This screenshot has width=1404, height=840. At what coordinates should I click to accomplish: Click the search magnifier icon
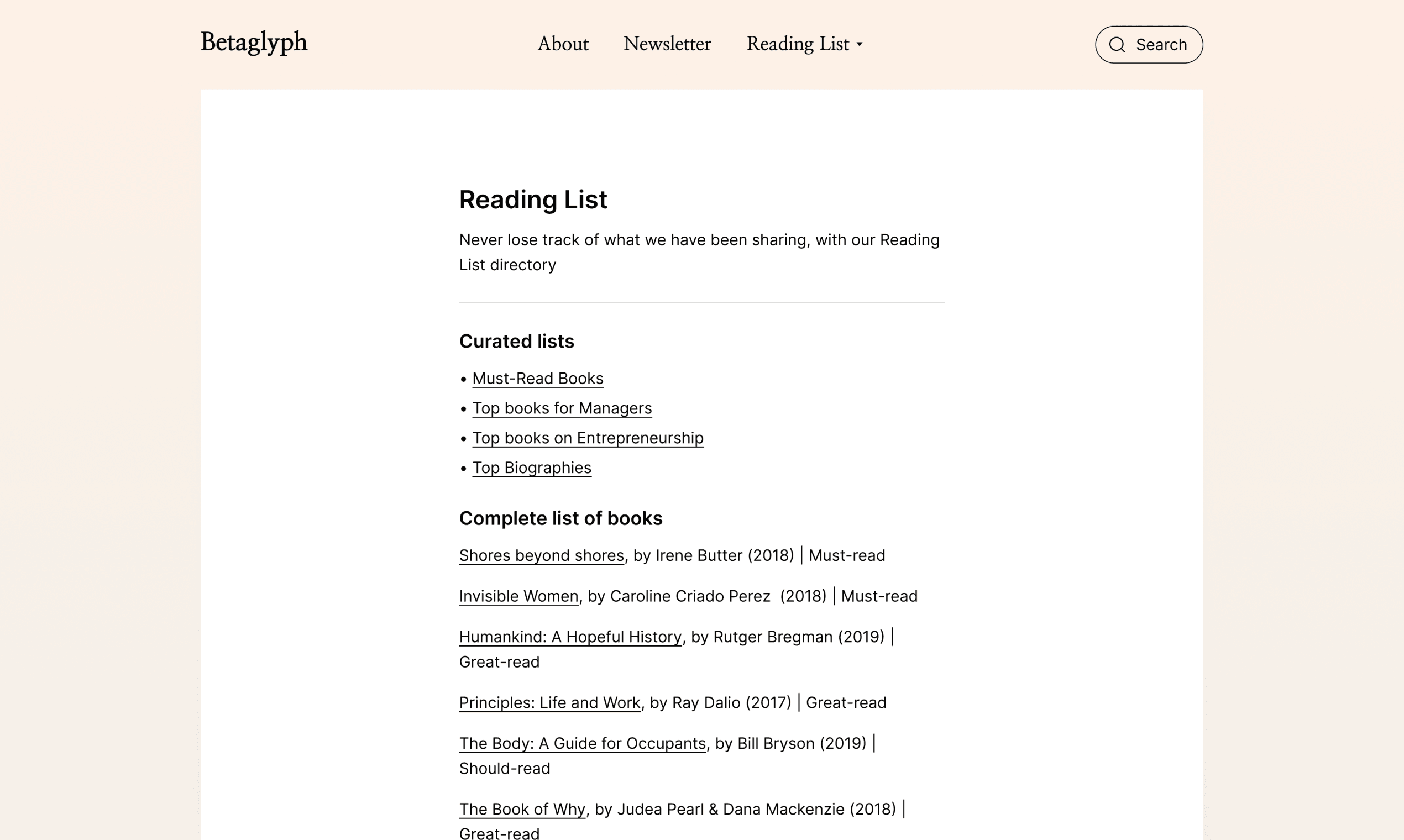pyautogui.click(x=1117, y=45)
